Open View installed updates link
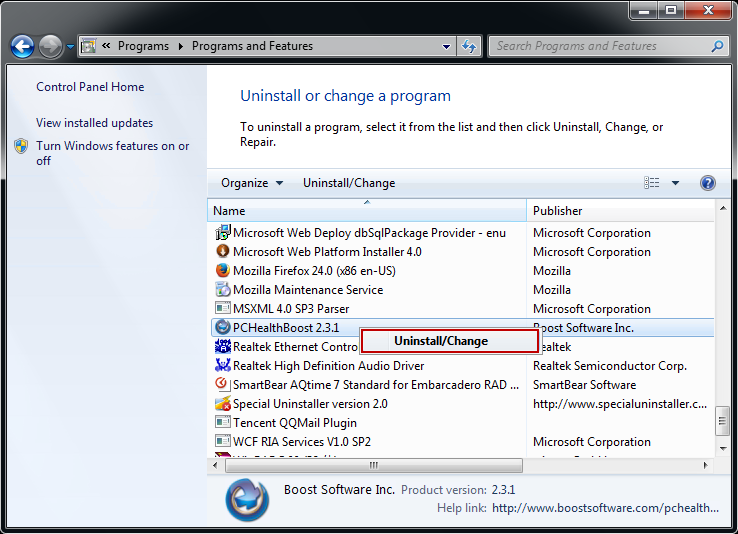 [x=94, y=123]
